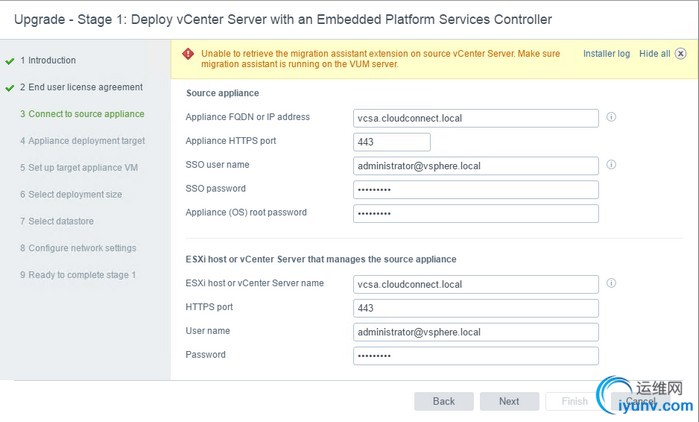This screenshot has height=422, width=699.
Task: Go to step 1 Introduction
Action: click(48, 60)
